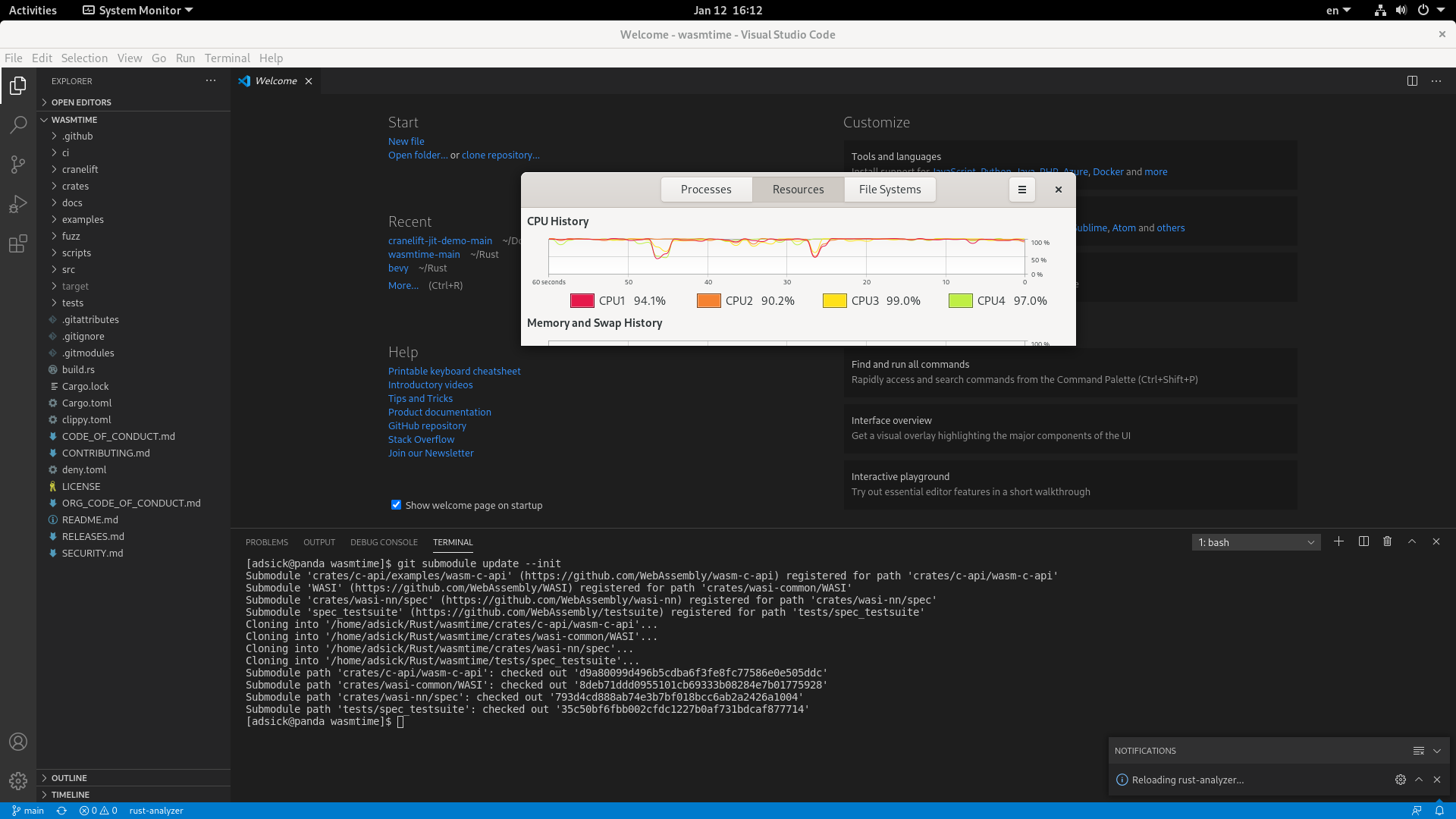Click rust-analyzer status bar item
The image size is (1456, 819).
click(156, 811)
